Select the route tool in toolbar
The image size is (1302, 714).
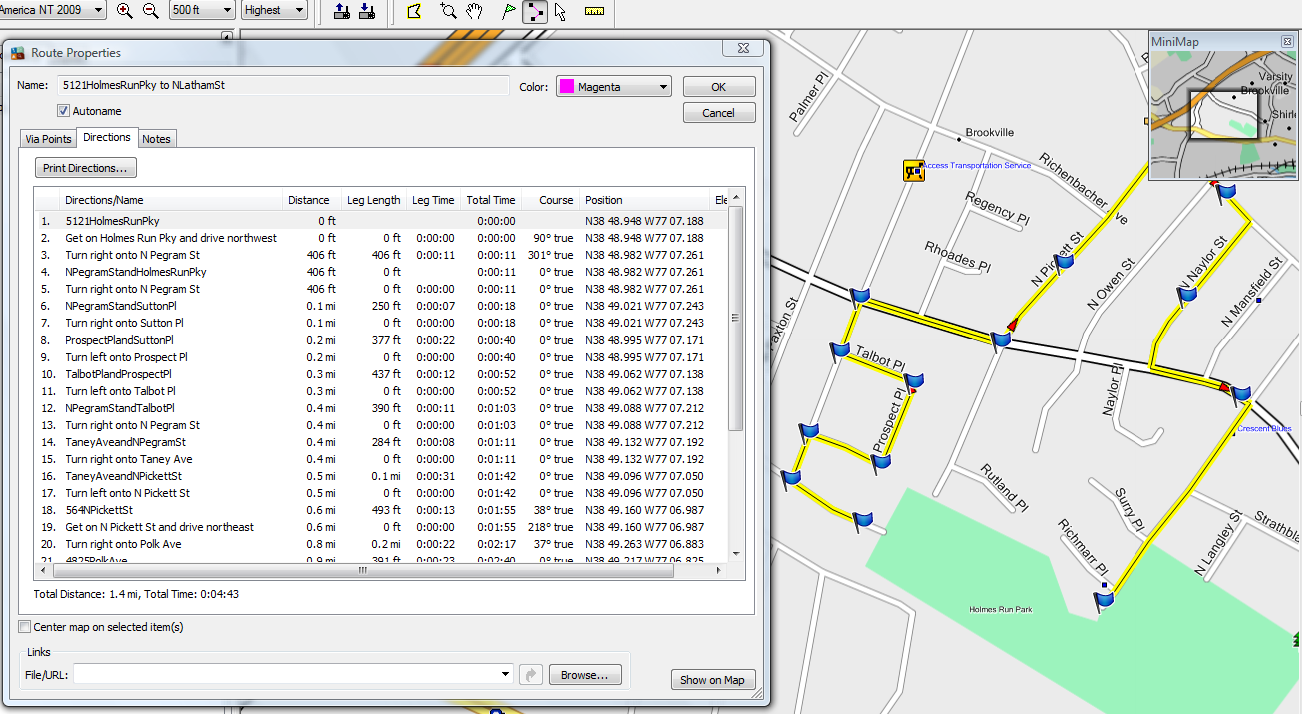(x=536, y=12)
